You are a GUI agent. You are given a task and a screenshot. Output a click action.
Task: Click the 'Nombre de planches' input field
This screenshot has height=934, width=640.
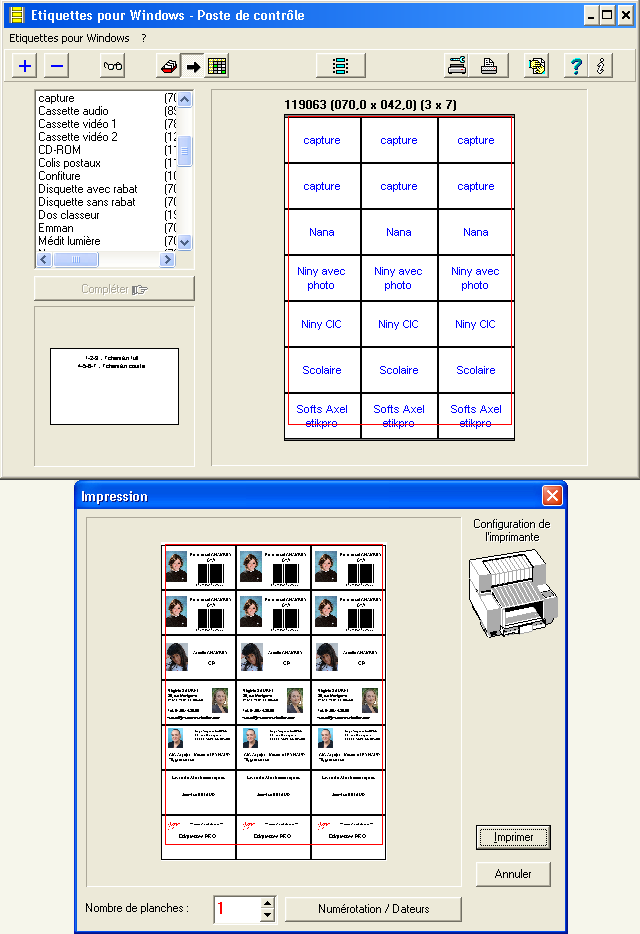(x=238, y=909)
